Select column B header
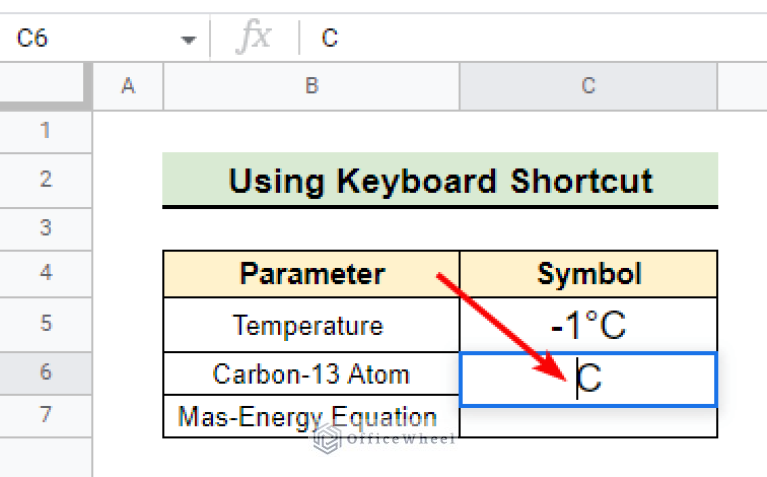The height and width of the screenshot is (477, 767). pos(312,86)
